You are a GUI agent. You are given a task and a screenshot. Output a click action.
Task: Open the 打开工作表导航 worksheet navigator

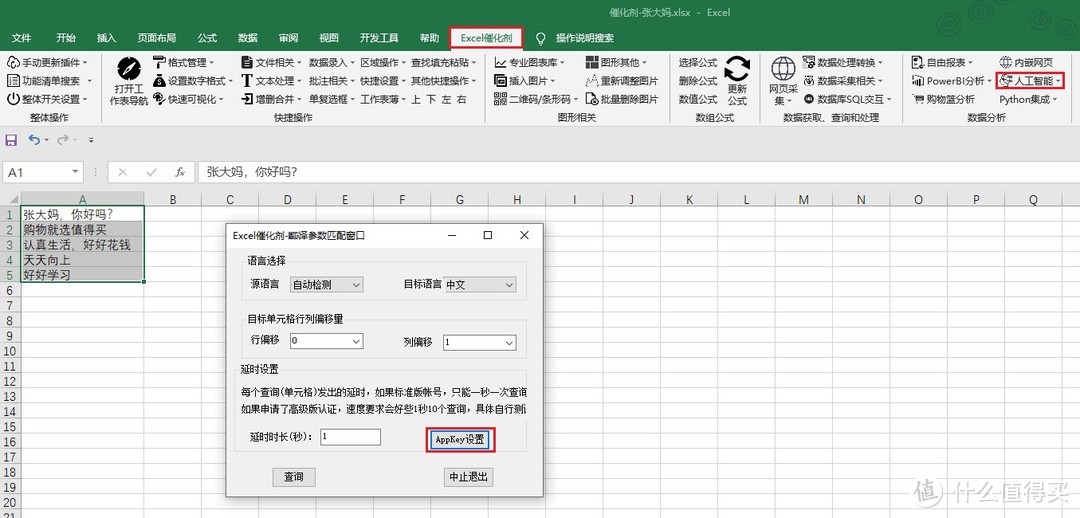[x=128, y=70]
